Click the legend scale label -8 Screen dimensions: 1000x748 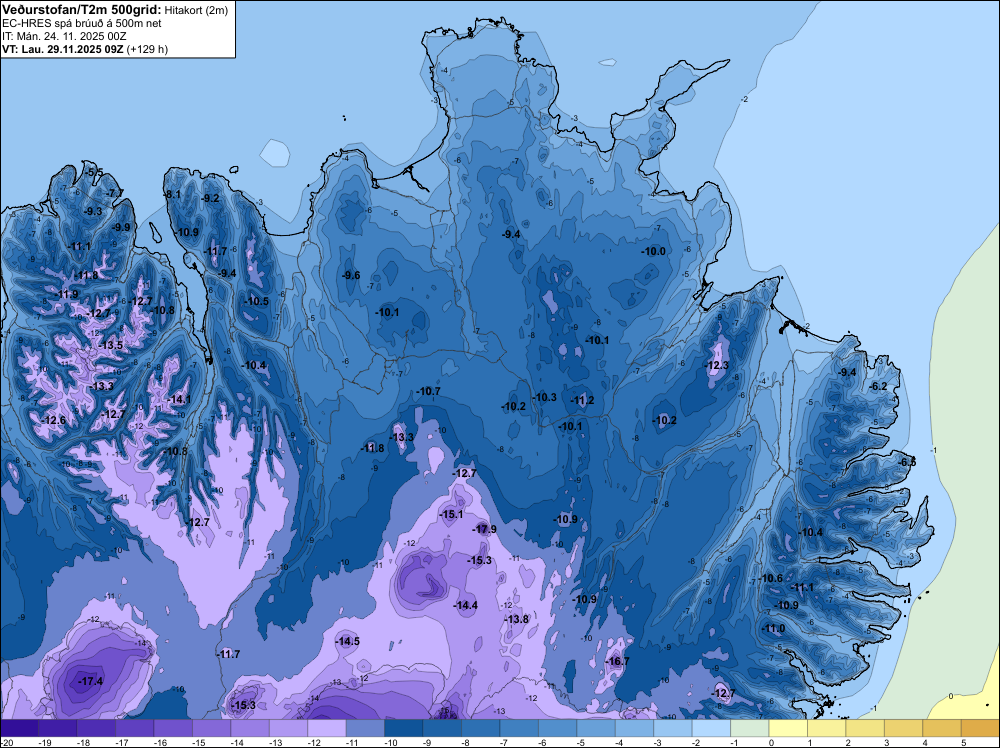467,742
